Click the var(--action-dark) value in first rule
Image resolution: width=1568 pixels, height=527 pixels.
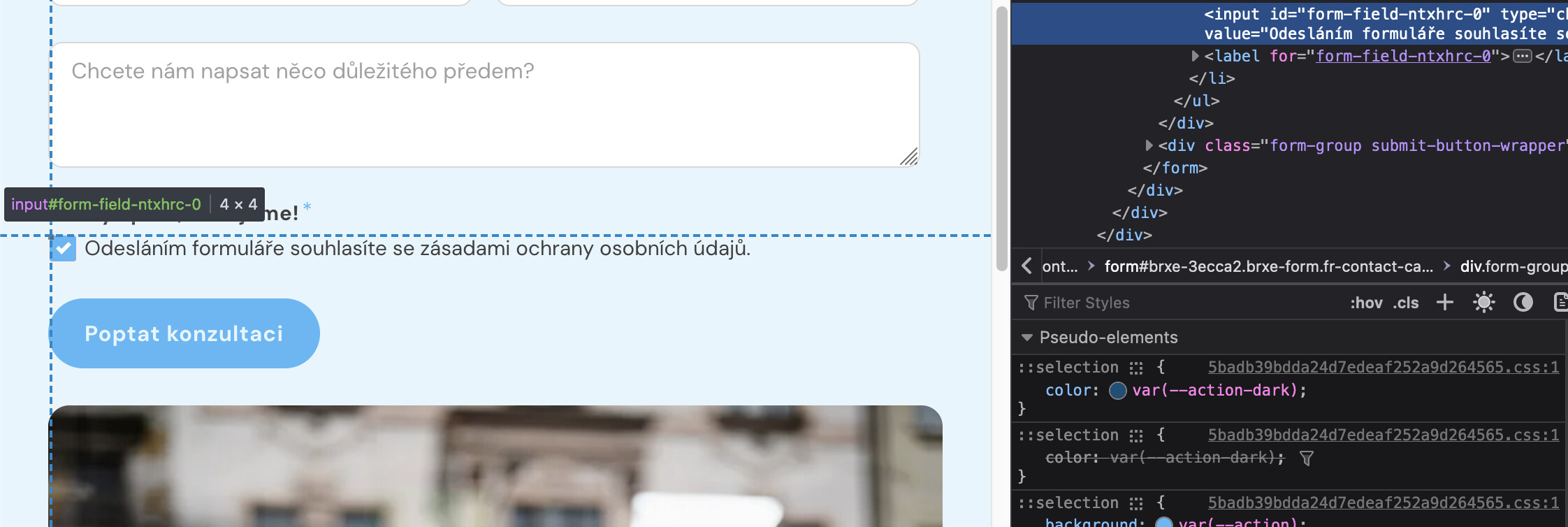tap(1215, 390)
